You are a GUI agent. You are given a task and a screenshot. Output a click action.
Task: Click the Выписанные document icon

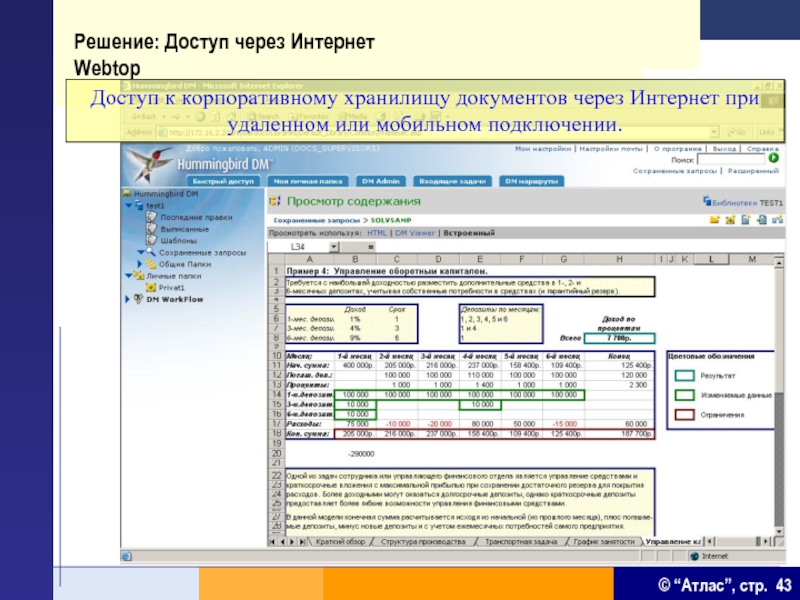pos(152,229)
